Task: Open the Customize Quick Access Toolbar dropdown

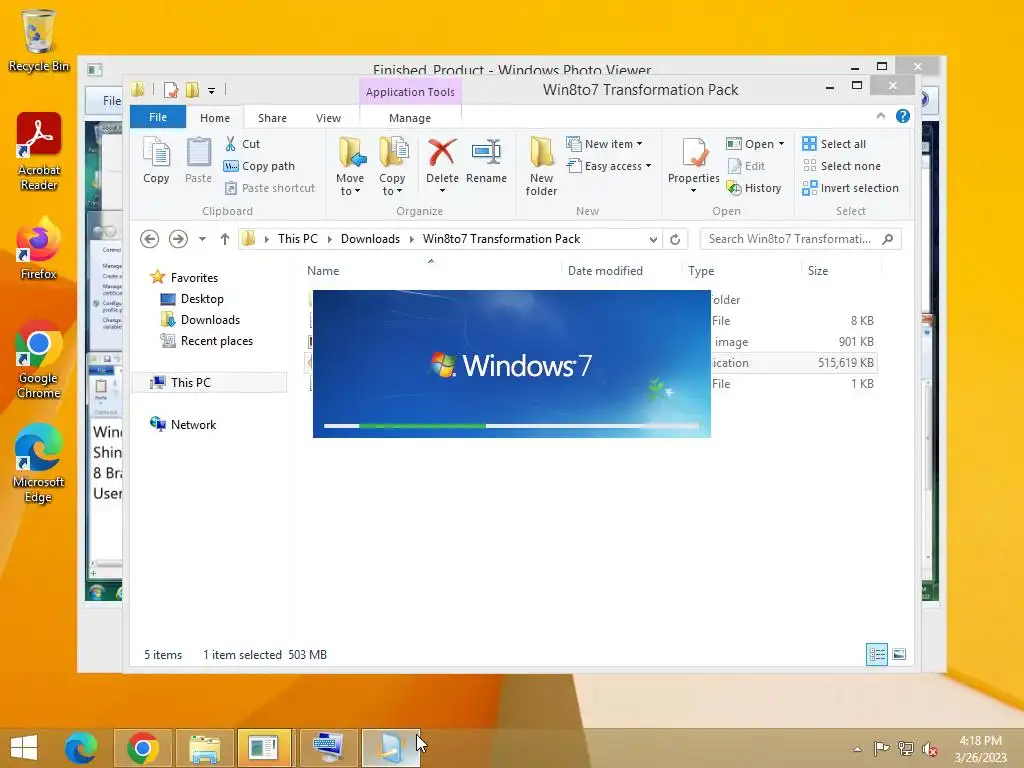Action: (211, 91)
